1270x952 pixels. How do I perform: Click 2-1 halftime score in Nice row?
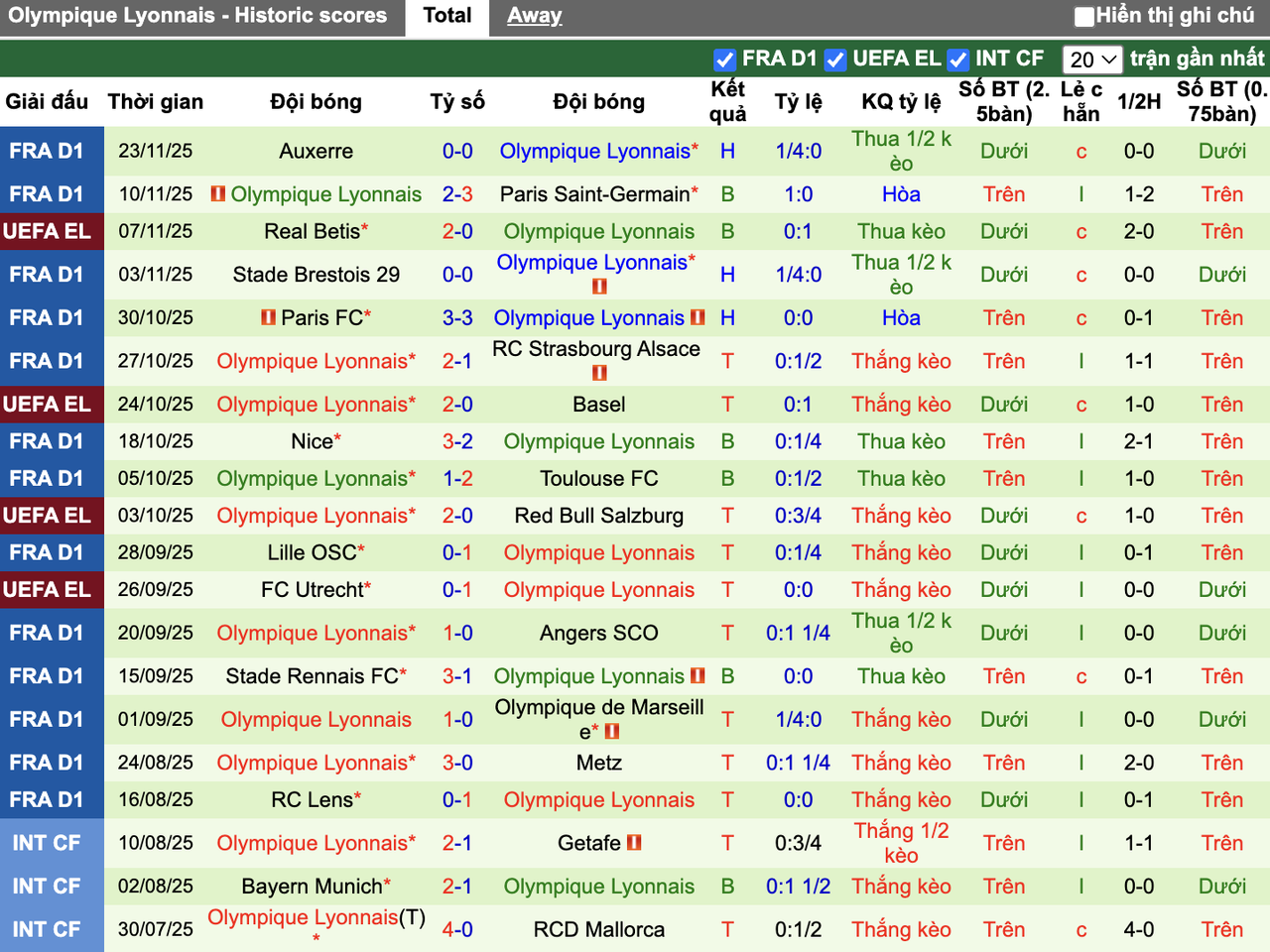tap(1139, 441)
